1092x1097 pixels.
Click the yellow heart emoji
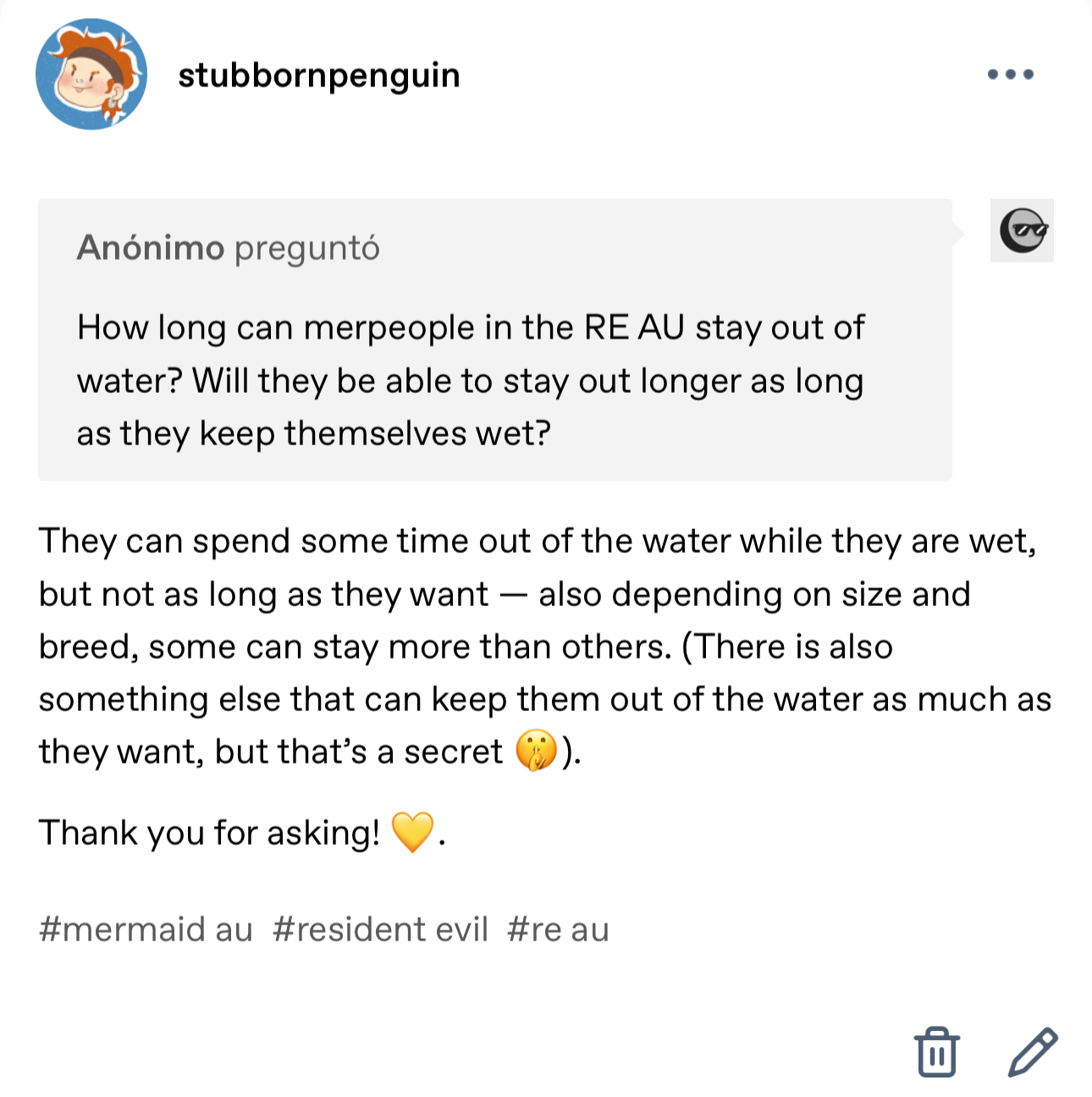[412, 832]
